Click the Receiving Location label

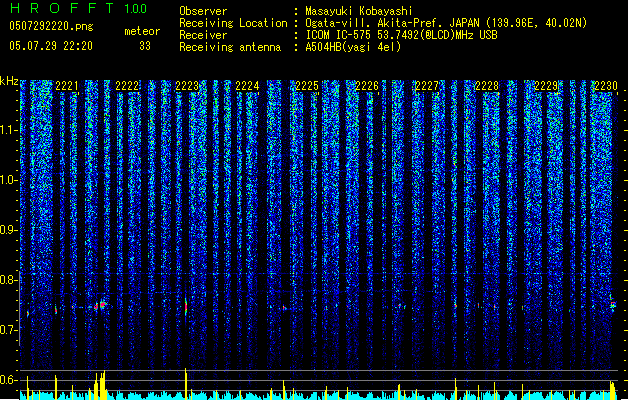click(x=233, y=23)
